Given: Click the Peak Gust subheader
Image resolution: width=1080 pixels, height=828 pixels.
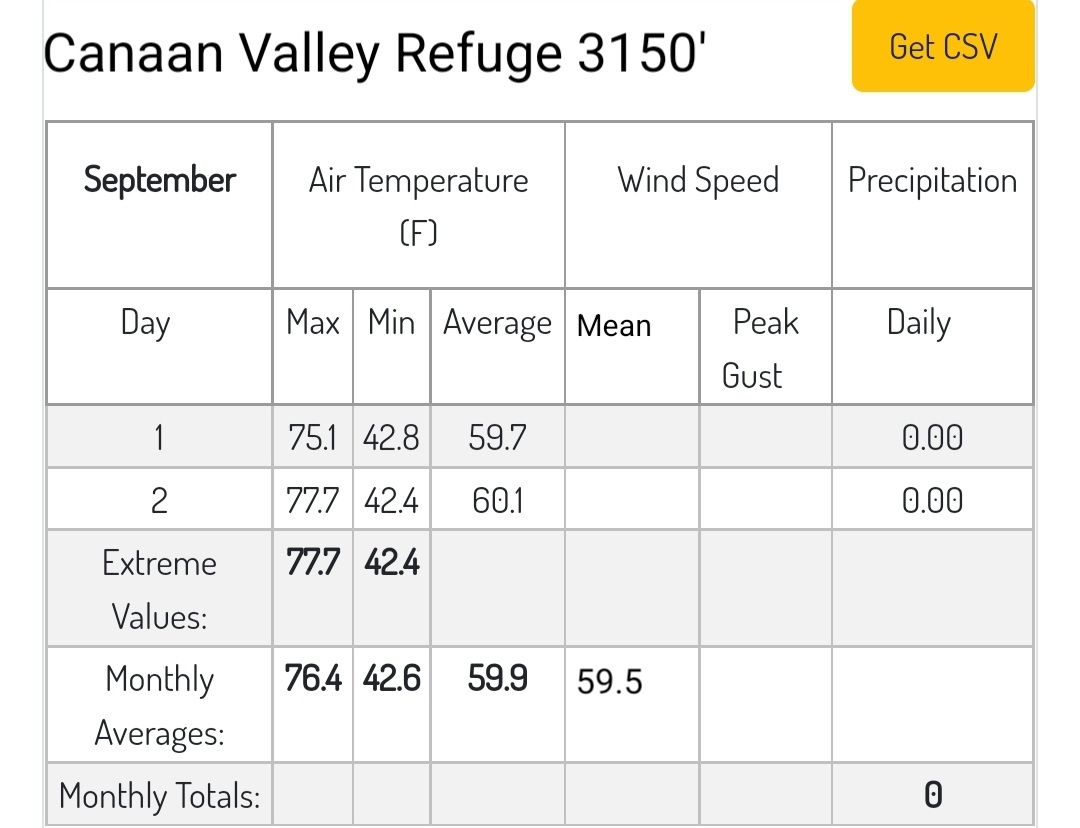Looking at the screenshot, I should click(x=765, y=346).
